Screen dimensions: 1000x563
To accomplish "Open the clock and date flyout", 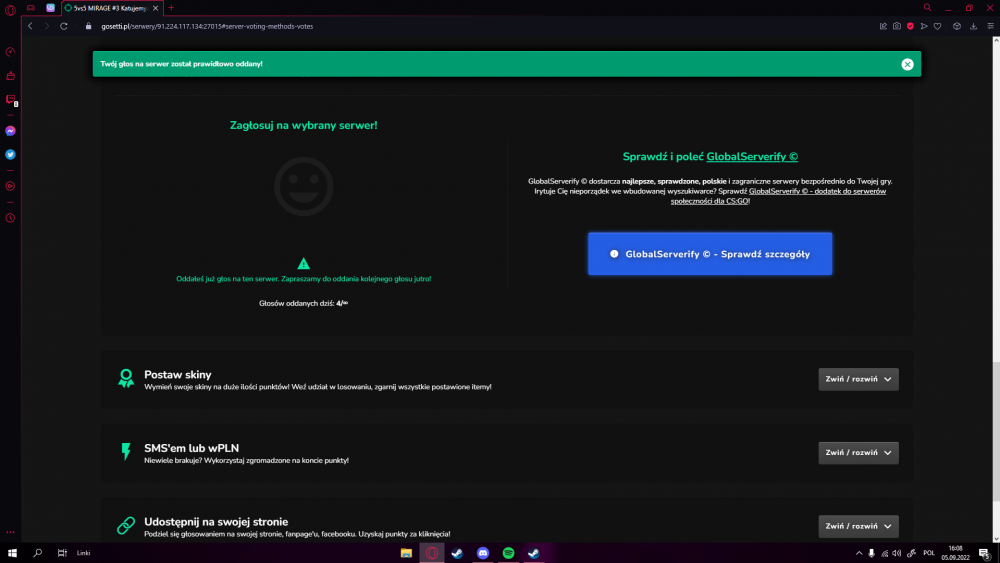I will 955,553.
